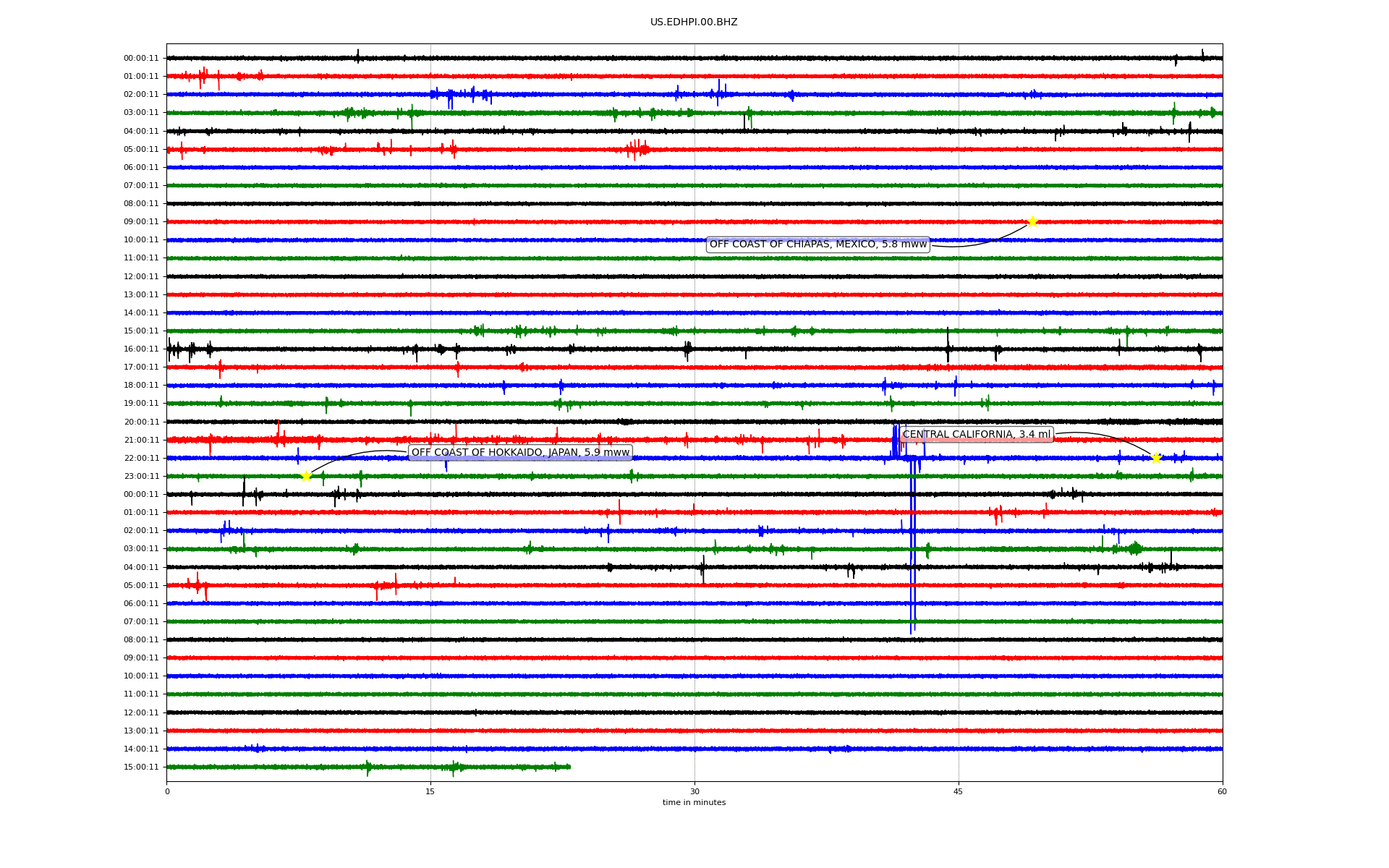1389x868 pixels.
Task: Click the US.EDHPI.00.BHZ plot title
Action: point(694,22)
